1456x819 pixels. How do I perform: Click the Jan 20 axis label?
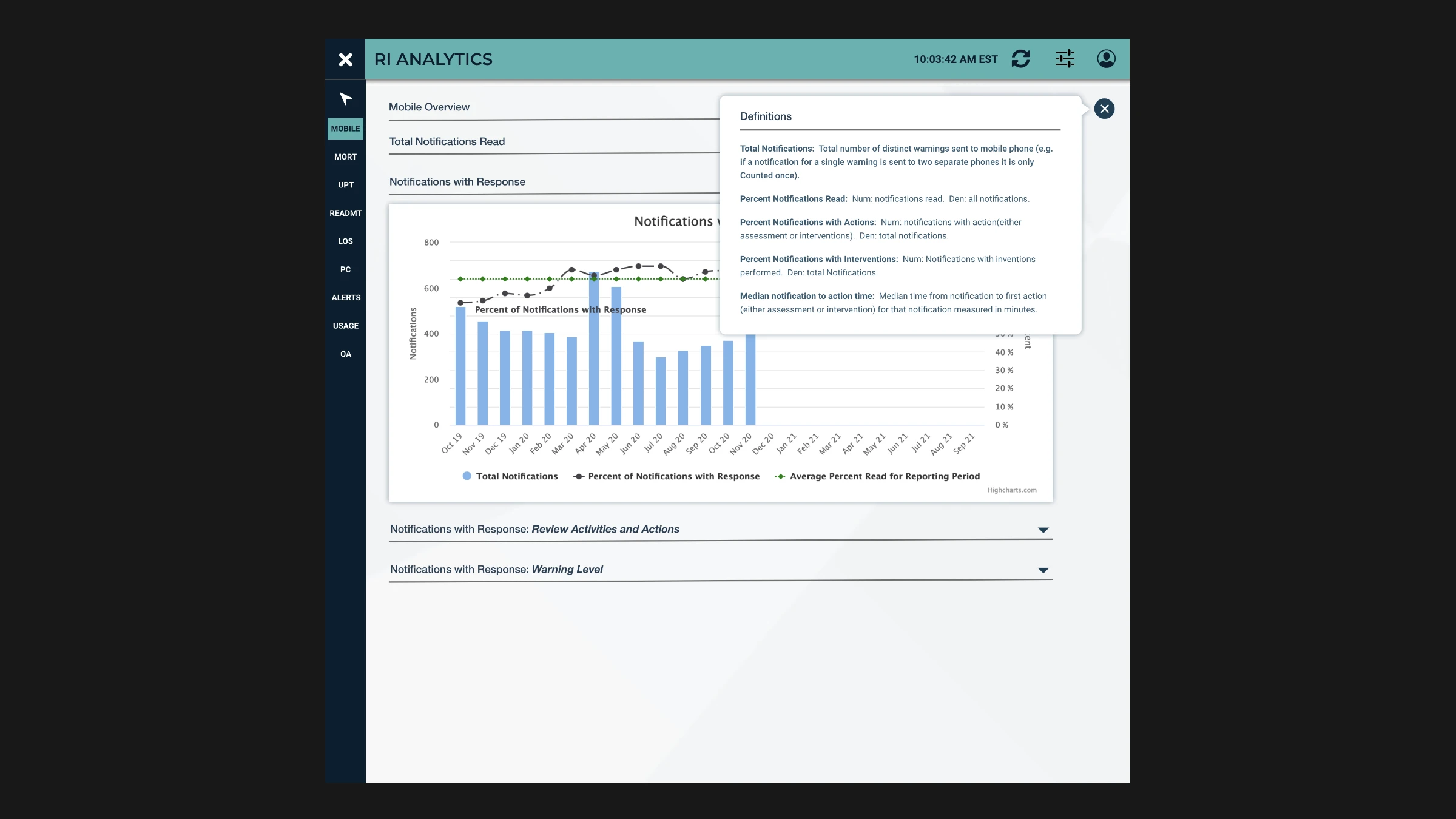519,443
